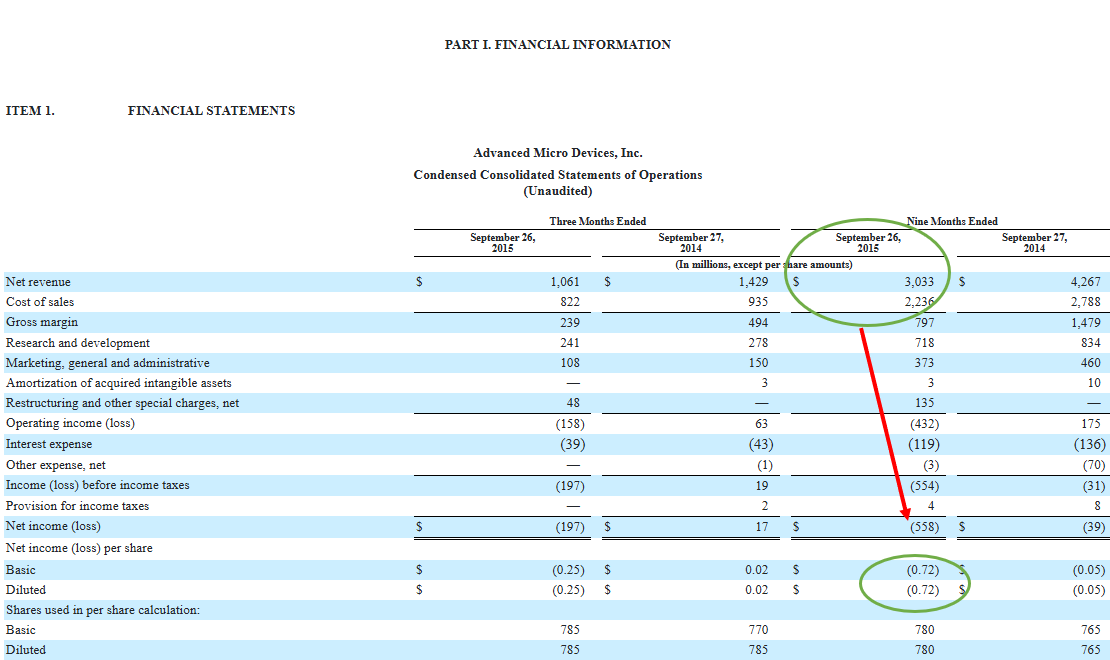
Task: Click the 'Three Months Ended' column header
Action: [x=597, y=222]
